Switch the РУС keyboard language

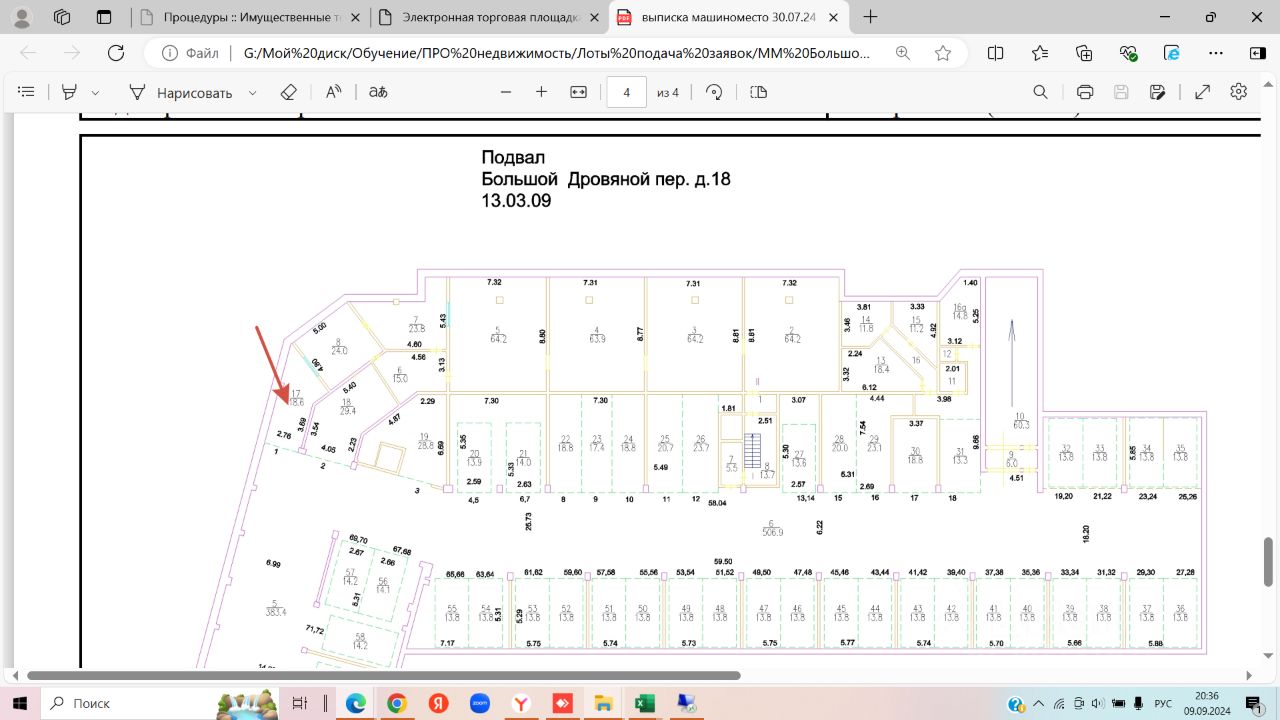[1163, 703]
